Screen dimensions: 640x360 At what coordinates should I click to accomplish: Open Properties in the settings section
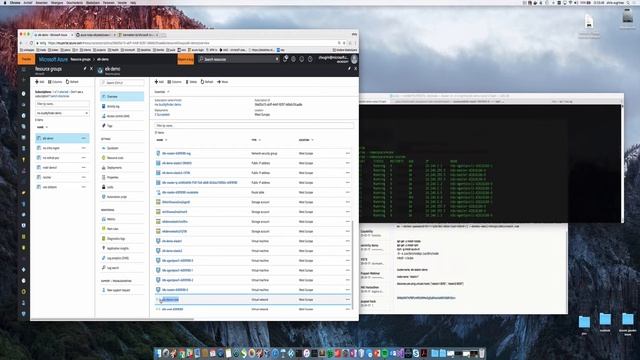point(122,177)
